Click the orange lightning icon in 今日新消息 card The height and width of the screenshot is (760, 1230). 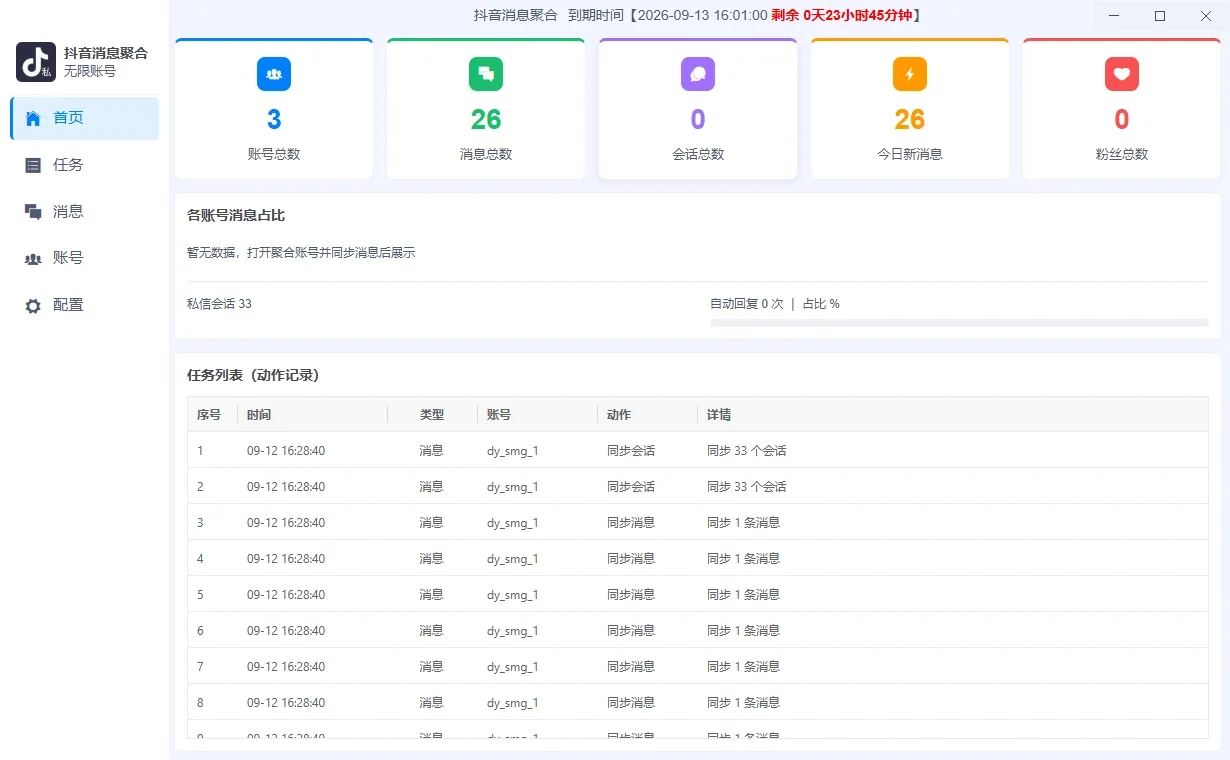(910, 74)
